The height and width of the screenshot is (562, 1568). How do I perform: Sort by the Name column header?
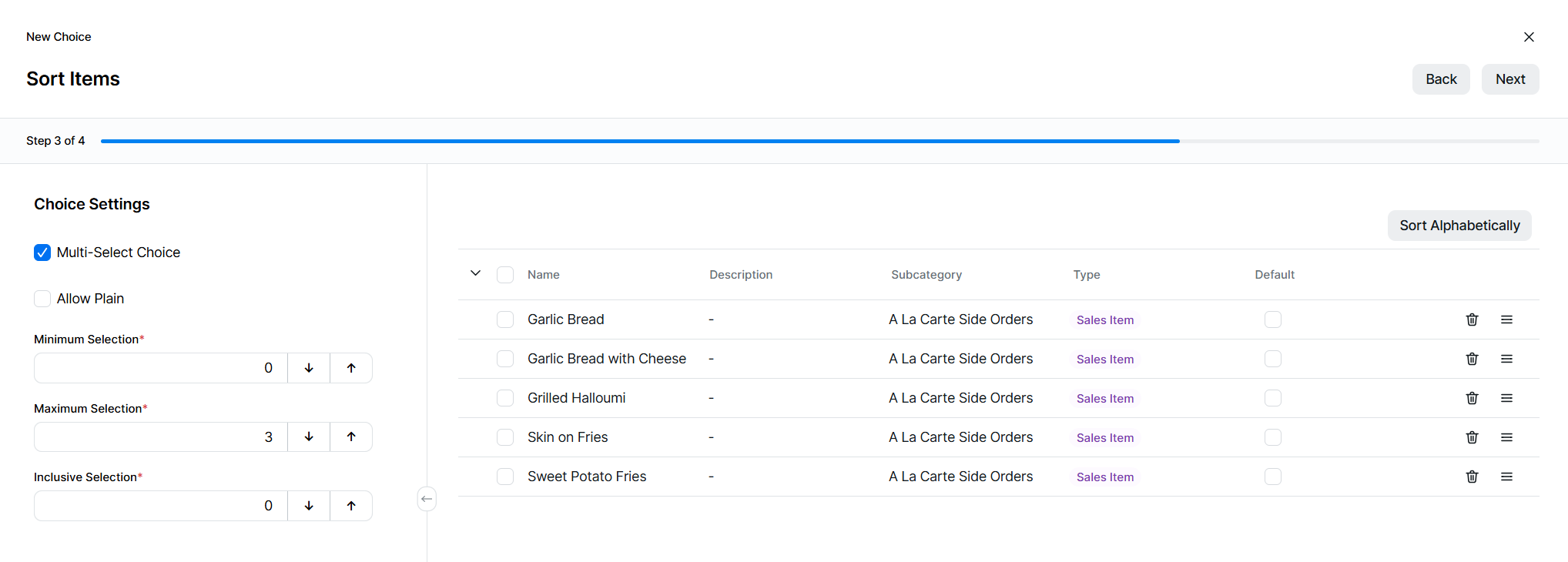click(x=543, y=275)
